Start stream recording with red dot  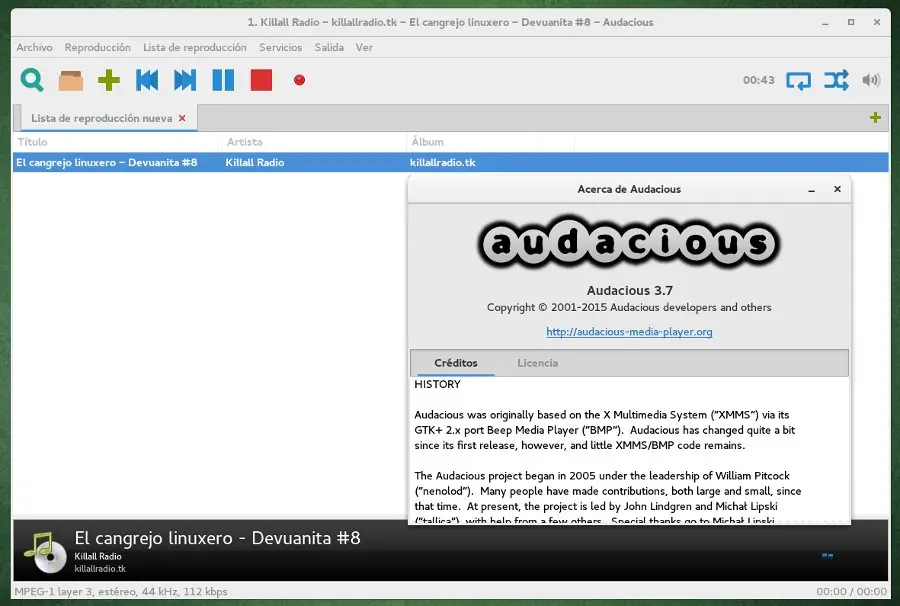[x=299, y=80]
